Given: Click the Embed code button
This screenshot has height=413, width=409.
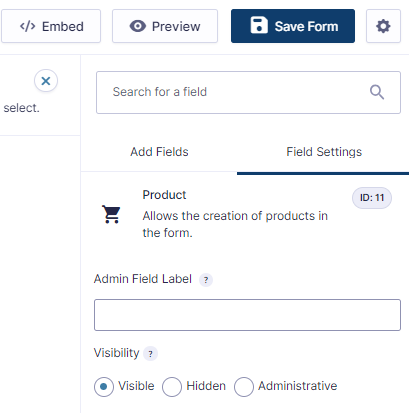Looking at the screenshot, I should point(51,26).
